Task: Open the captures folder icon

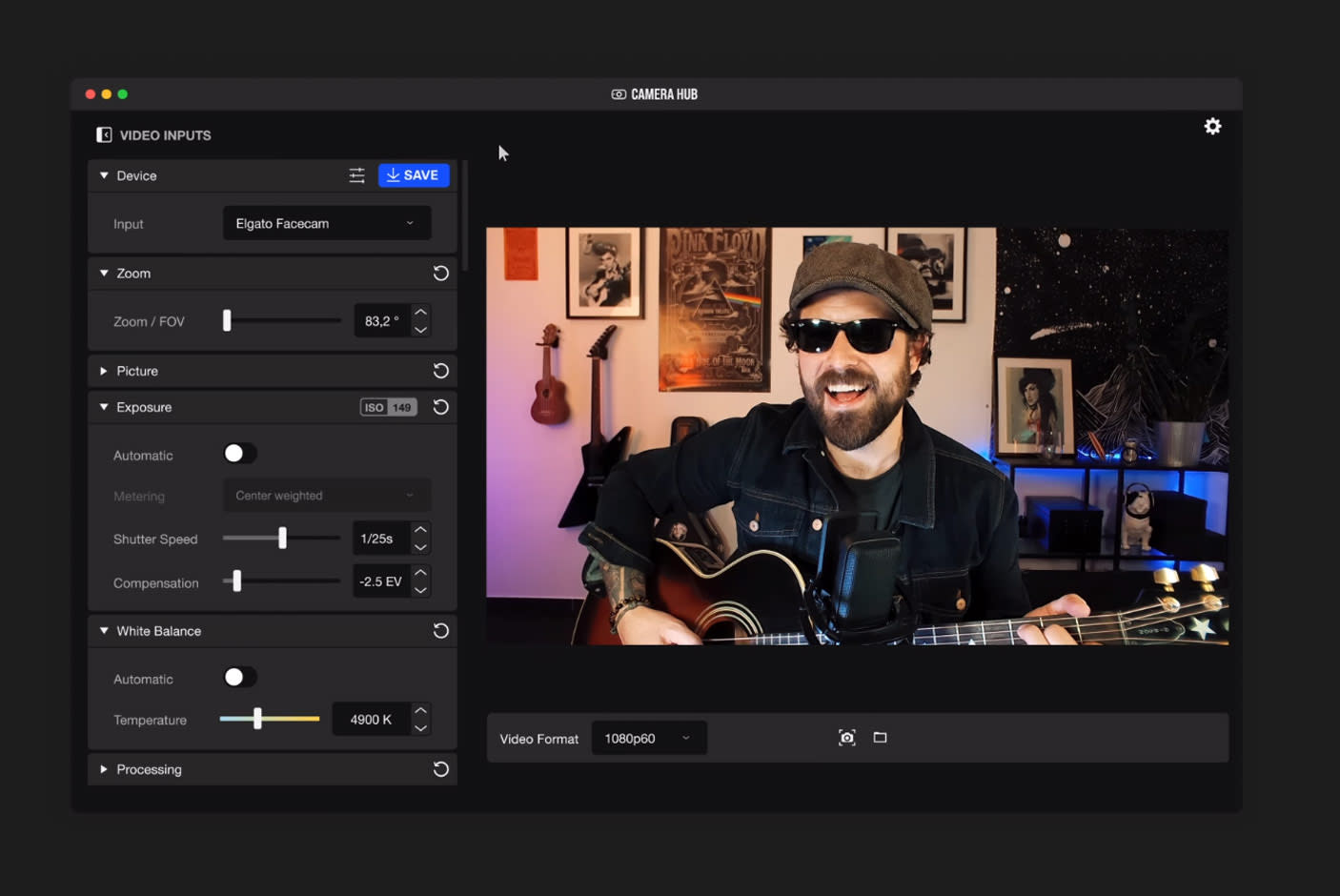Action: [881, 738]
